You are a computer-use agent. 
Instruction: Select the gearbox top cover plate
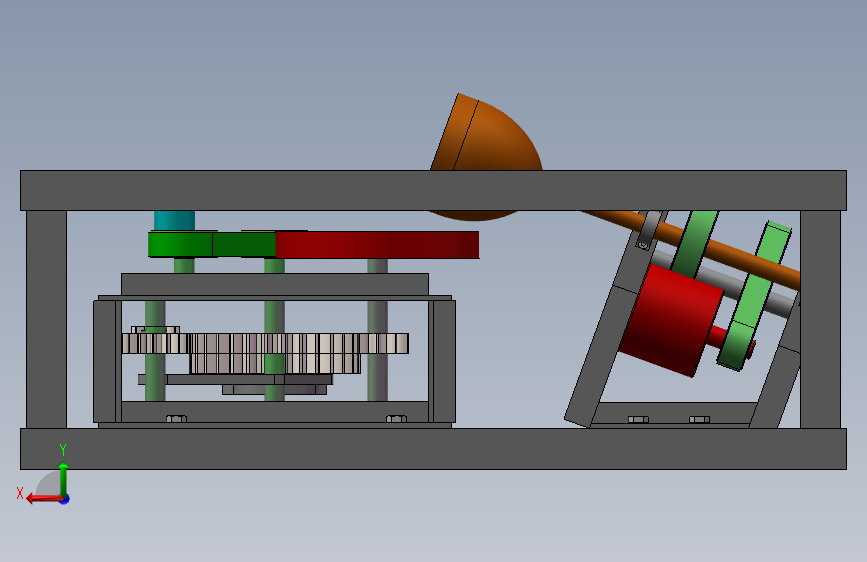(x=275, y=284)
